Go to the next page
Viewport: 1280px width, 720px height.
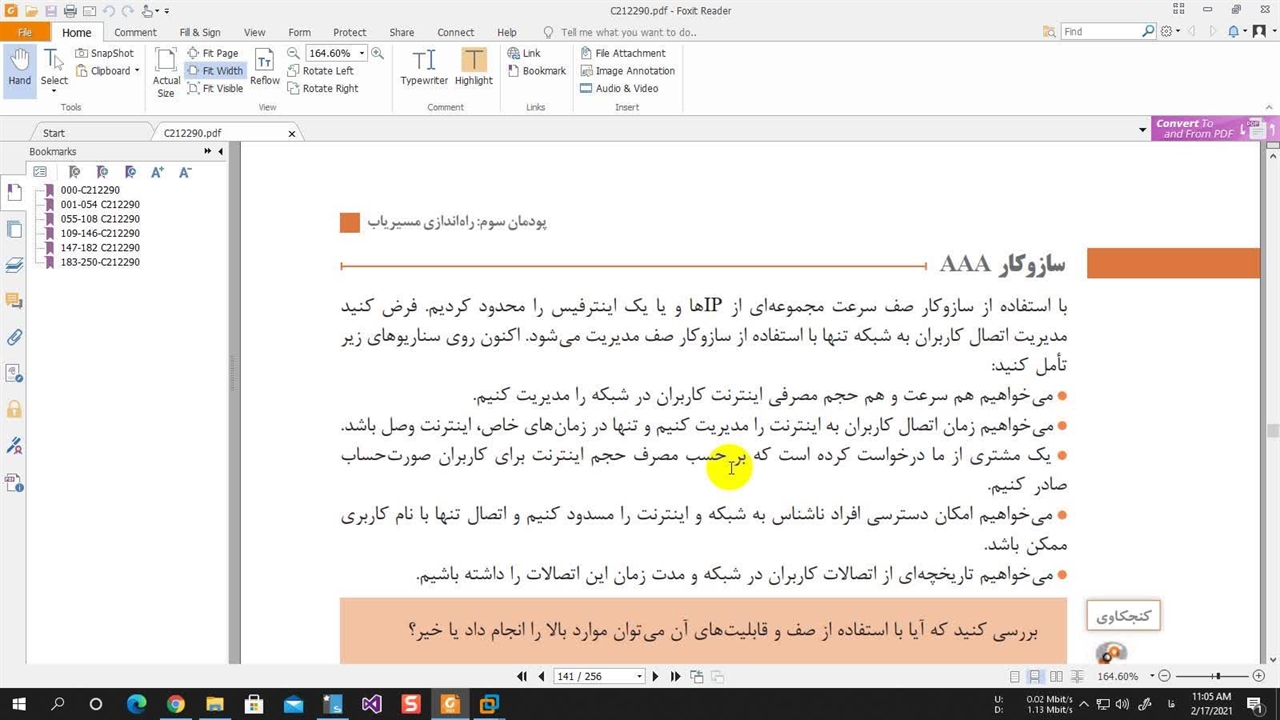click(656, 677)
